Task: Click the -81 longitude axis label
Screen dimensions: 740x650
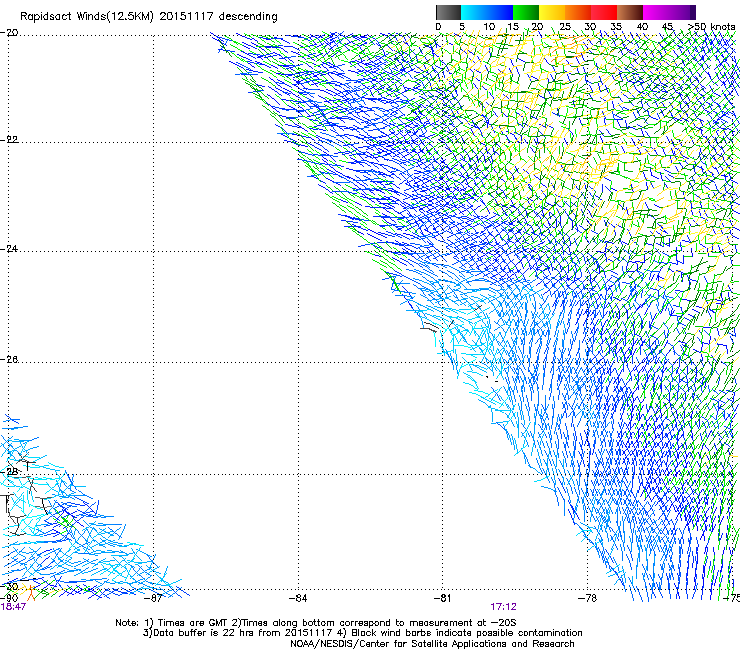Action: (x=442, y=599)
